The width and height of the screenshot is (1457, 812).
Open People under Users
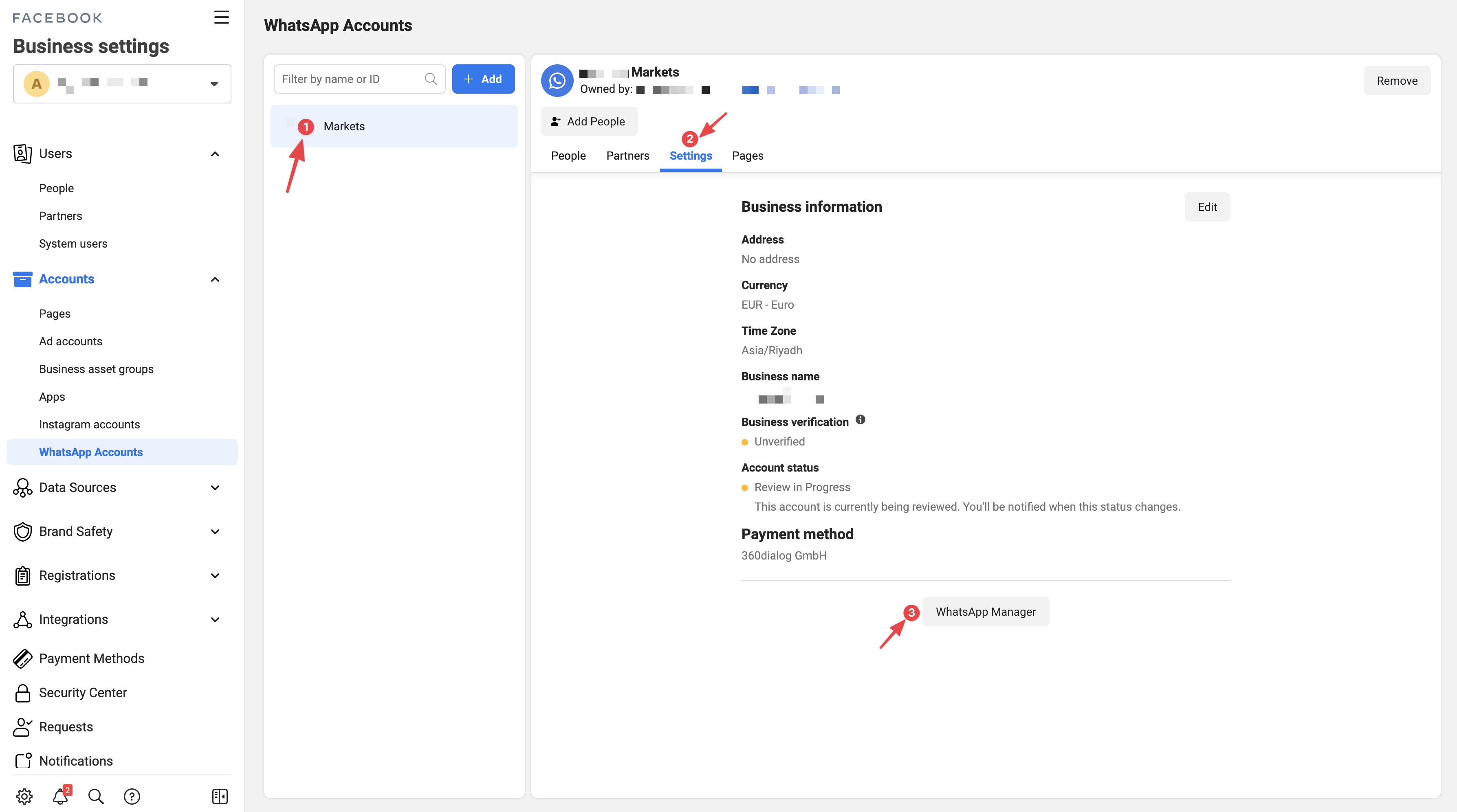(x=57, y=188)
